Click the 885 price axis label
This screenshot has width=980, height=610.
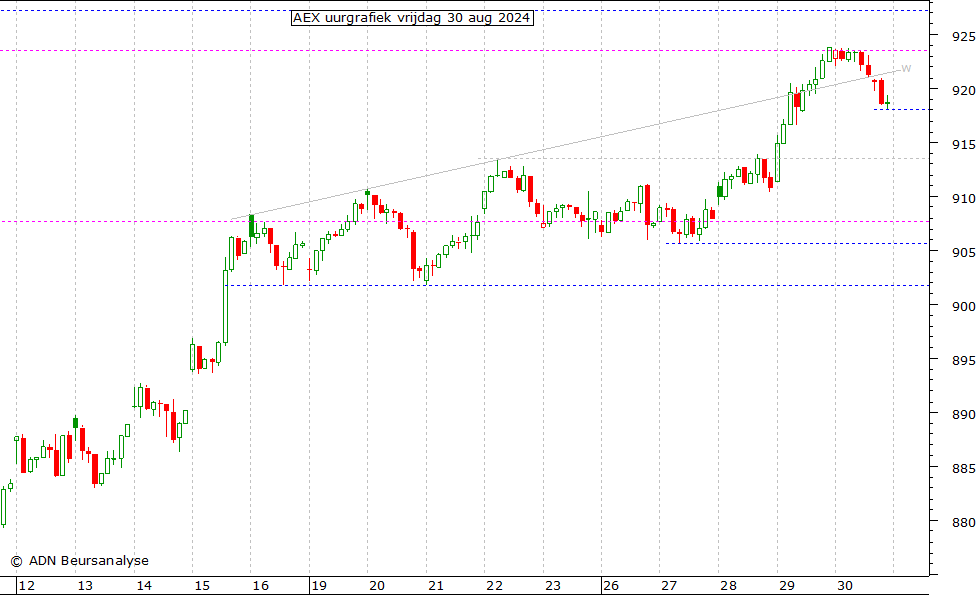[x=963, y=468]
